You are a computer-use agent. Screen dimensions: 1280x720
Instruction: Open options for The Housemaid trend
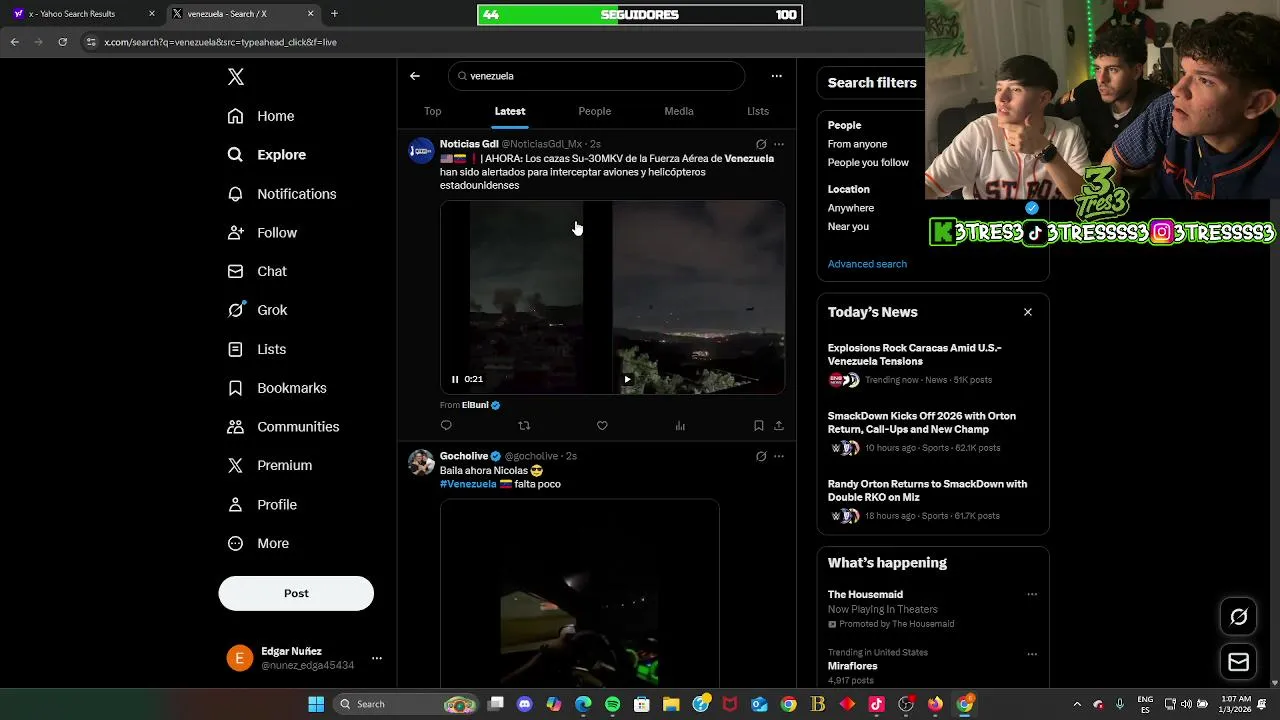[x=1032, y=595]
